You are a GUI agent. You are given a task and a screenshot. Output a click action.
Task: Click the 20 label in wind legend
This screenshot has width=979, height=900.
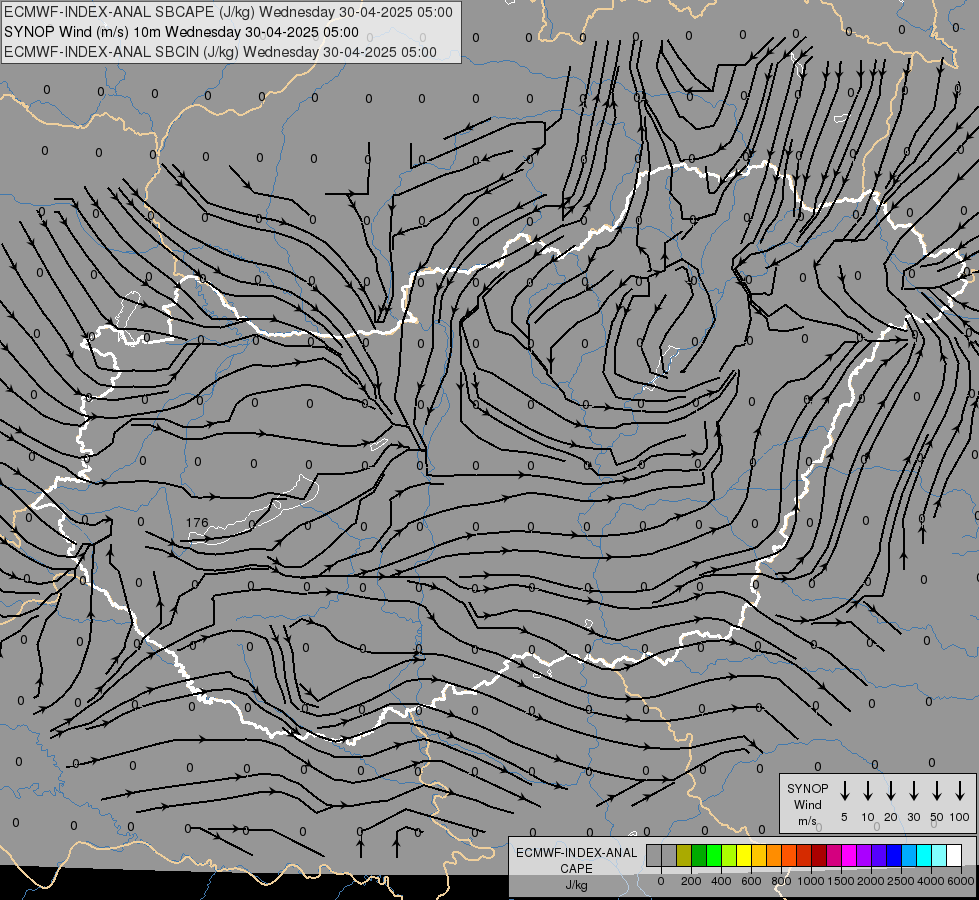coord(891,817)
